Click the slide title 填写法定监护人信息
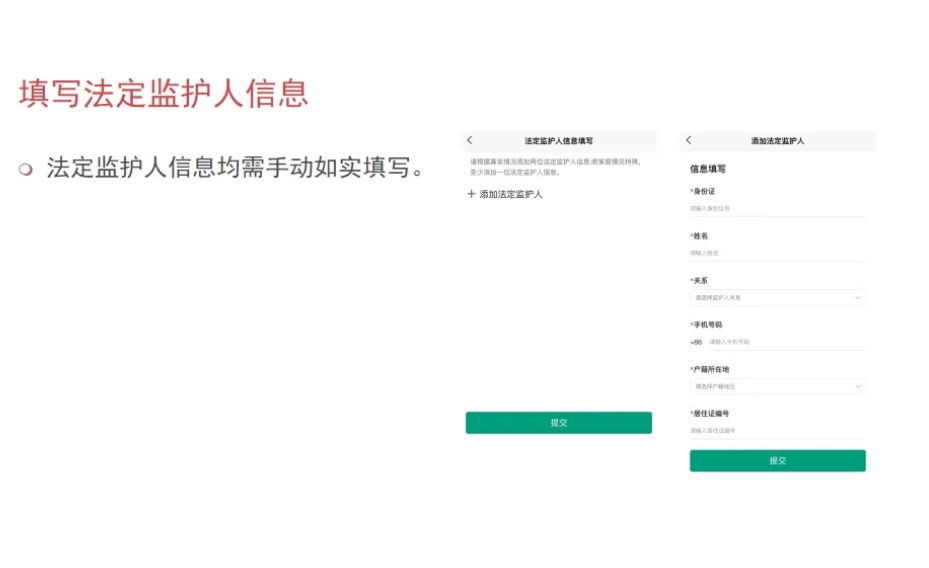929x568 pixels. (164, 93)
